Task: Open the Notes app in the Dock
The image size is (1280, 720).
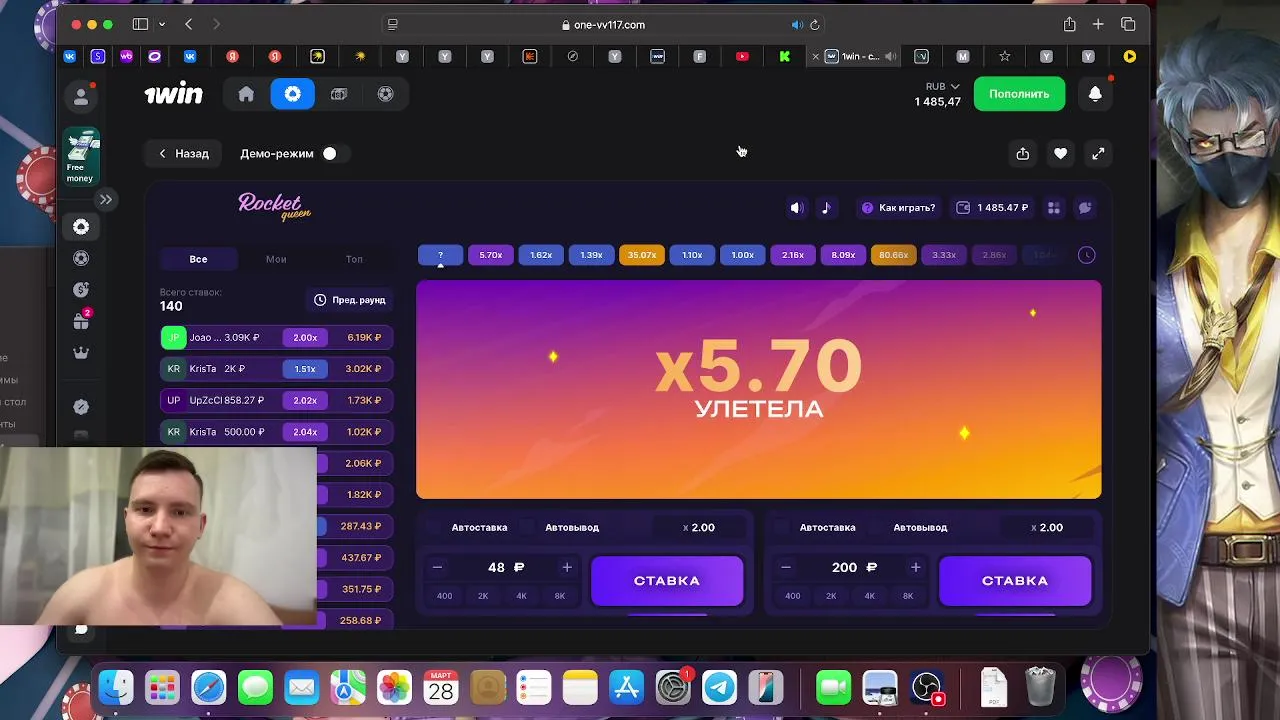Action: (x=580, y=688)
